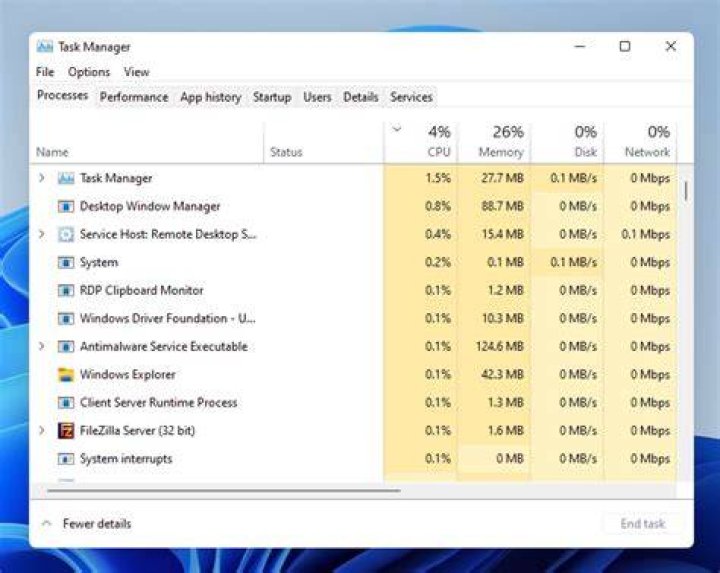Click the 88.7 MB memory value

pos(502,207)
